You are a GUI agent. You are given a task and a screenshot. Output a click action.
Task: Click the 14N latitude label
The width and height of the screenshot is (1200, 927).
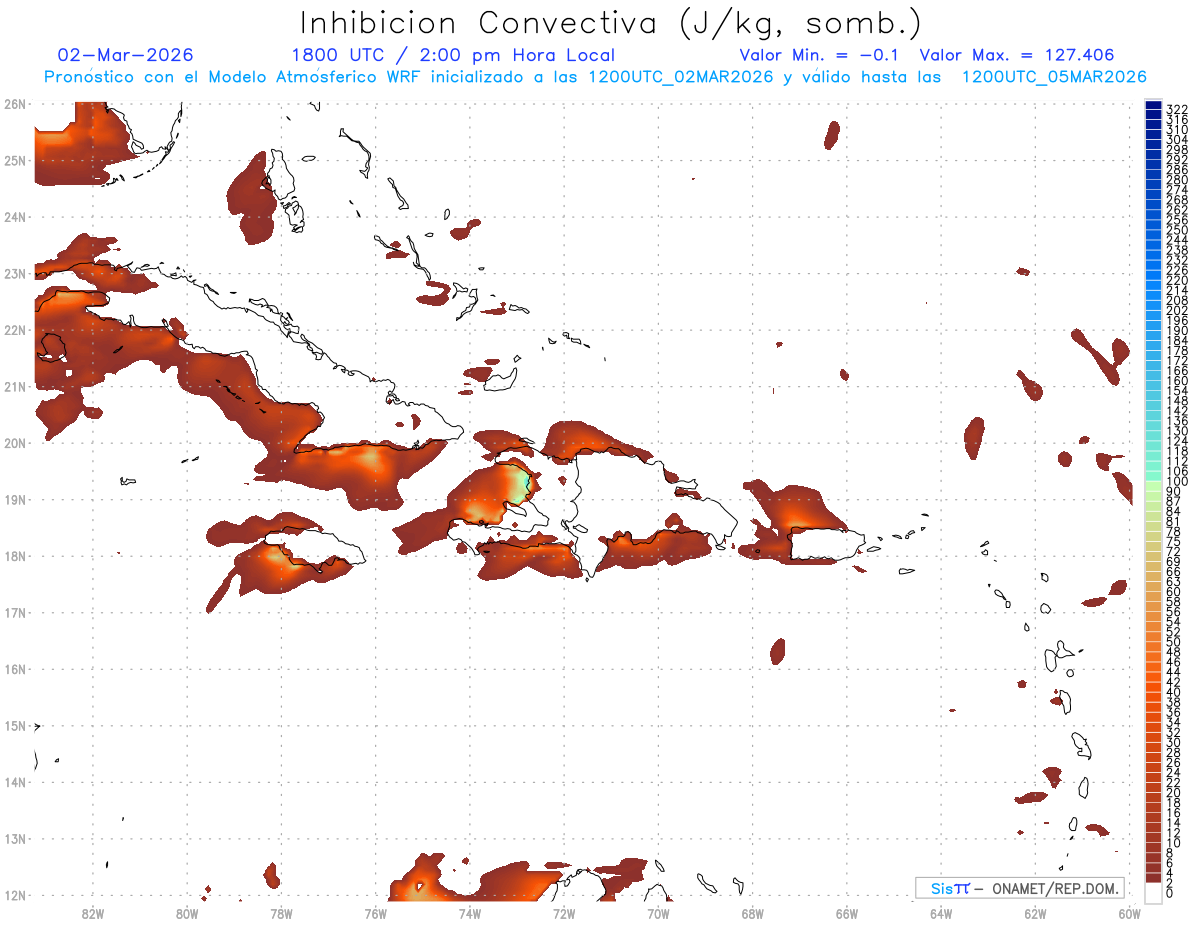point(14,782)
